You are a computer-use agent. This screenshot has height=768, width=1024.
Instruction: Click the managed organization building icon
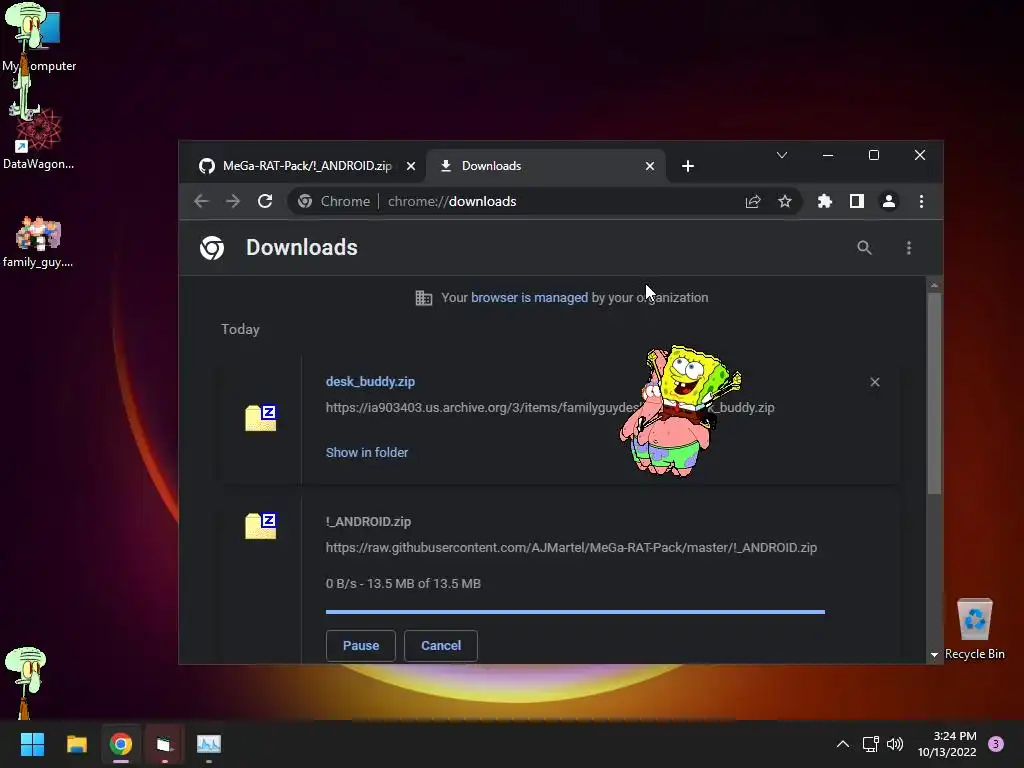pos(424,298)
